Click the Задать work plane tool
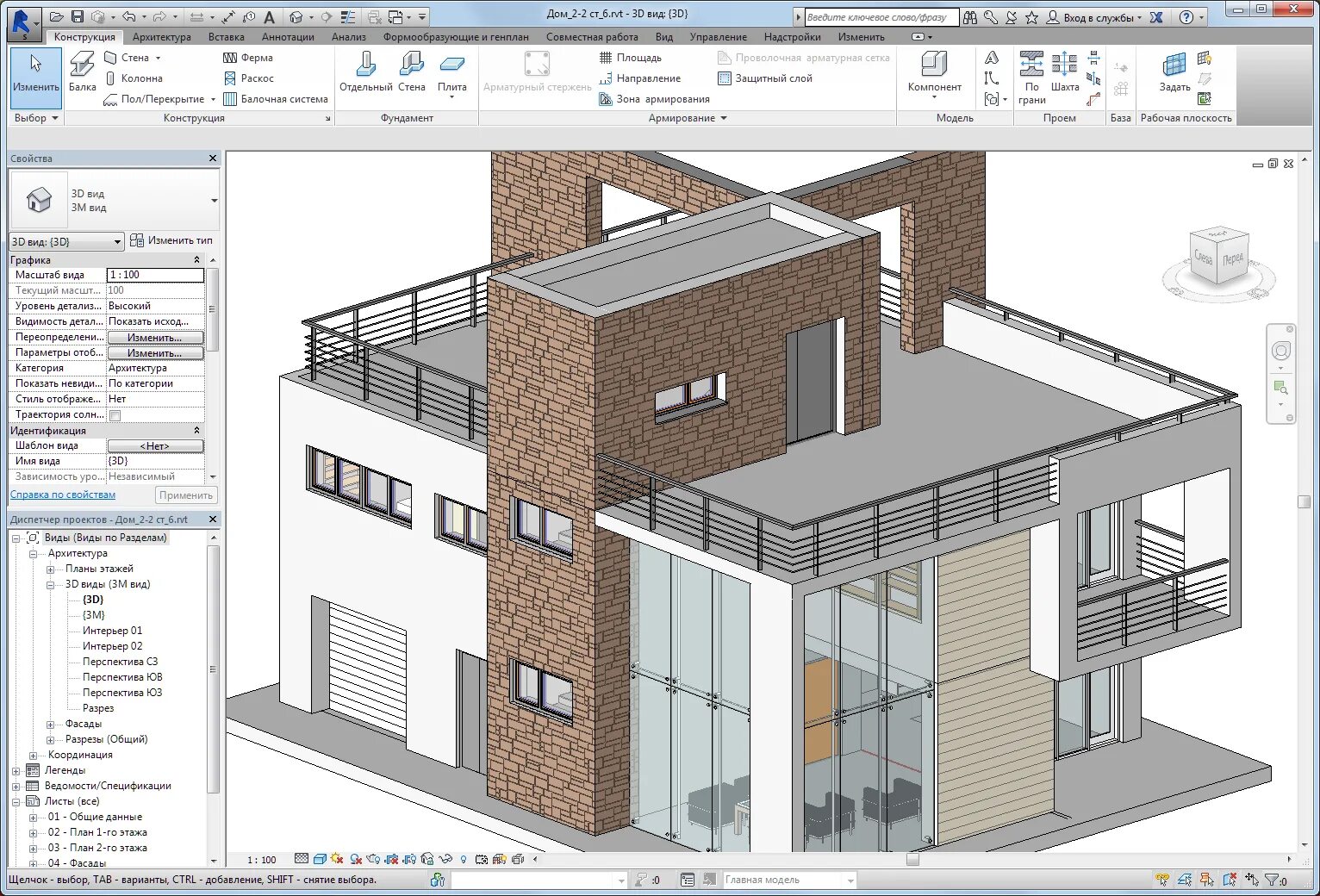 click(1174, 72)
